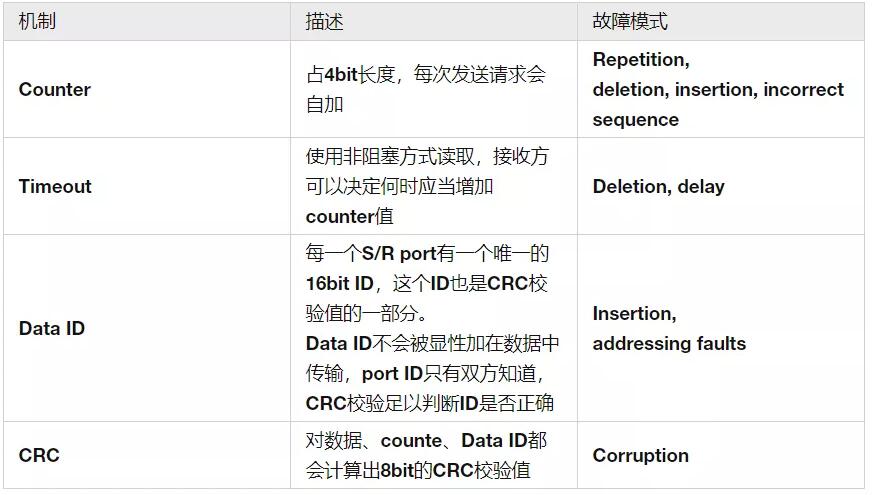Click the 对数据、counte、Data ID description cell
The height and width of the screenshot is (495, 873).
(x=434, y=455)
